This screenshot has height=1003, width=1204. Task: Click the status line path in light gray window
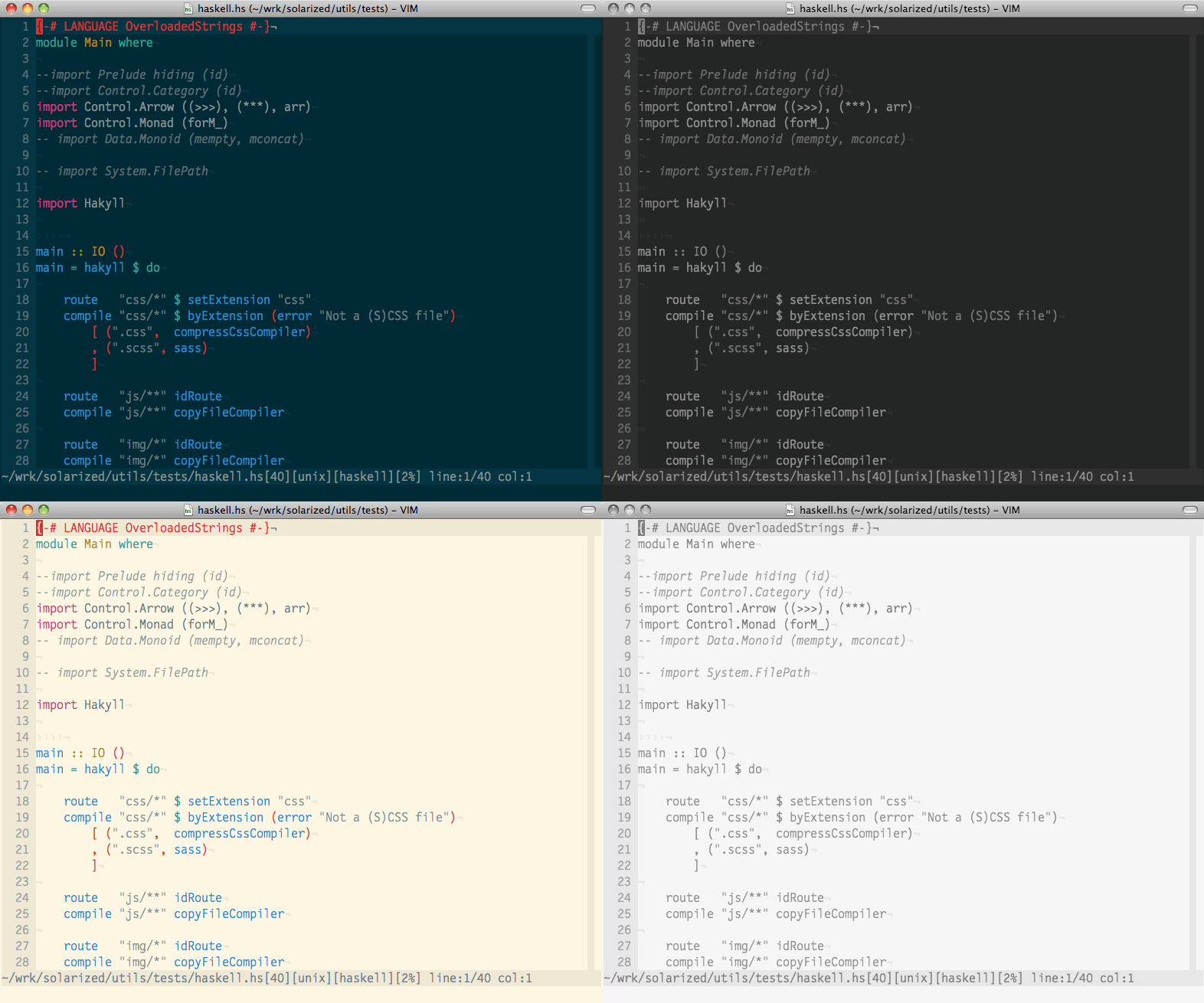(735, 978)
